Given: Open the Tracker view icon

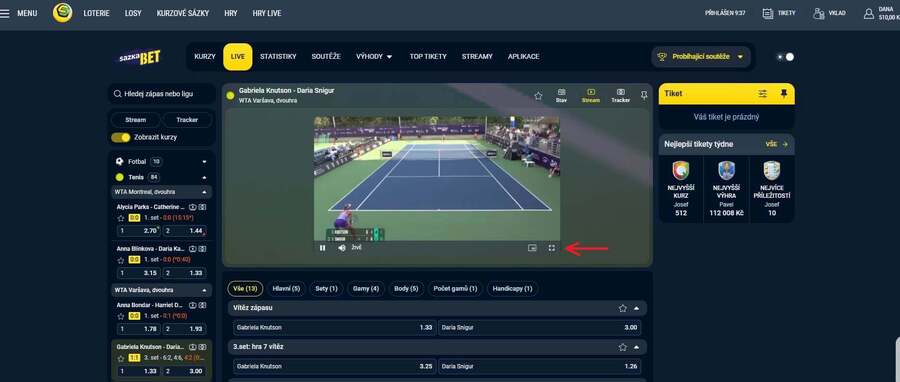Looking at the screenshot, I should click(620, 95).
